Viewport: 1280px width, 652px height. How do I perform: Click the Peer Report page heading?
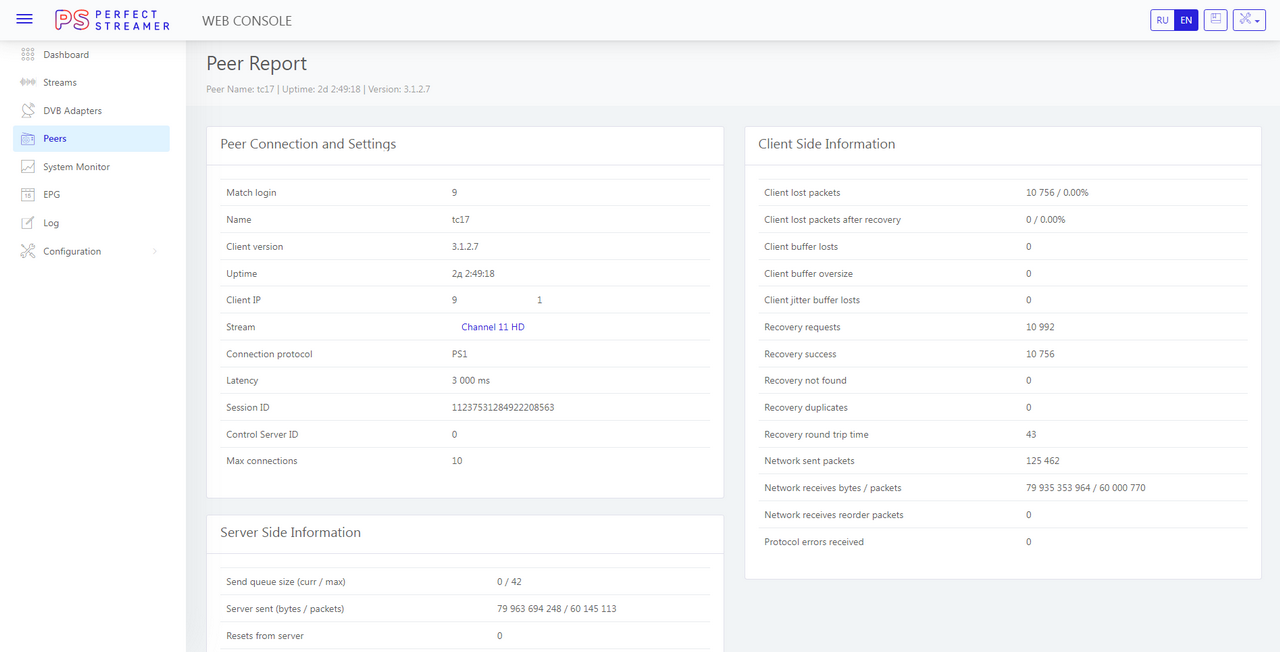pyautogui.click(x=256, y=63)
